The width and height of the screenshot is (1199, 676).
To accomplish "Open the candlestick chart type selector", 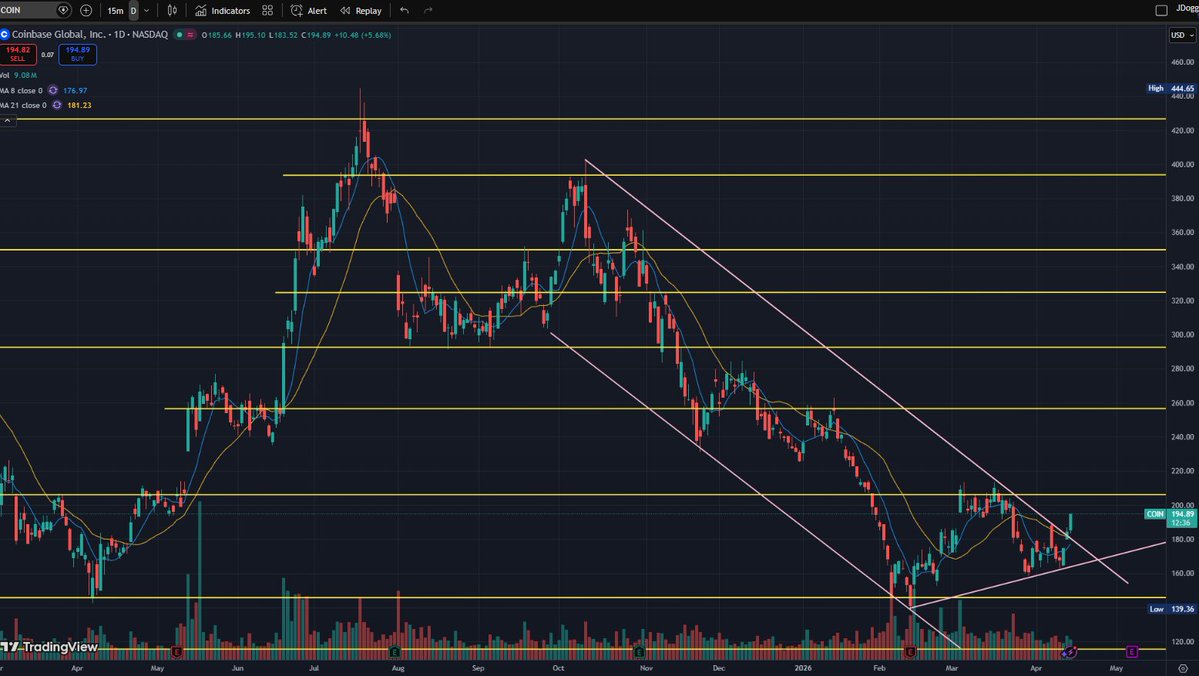I will pos(172,11).
